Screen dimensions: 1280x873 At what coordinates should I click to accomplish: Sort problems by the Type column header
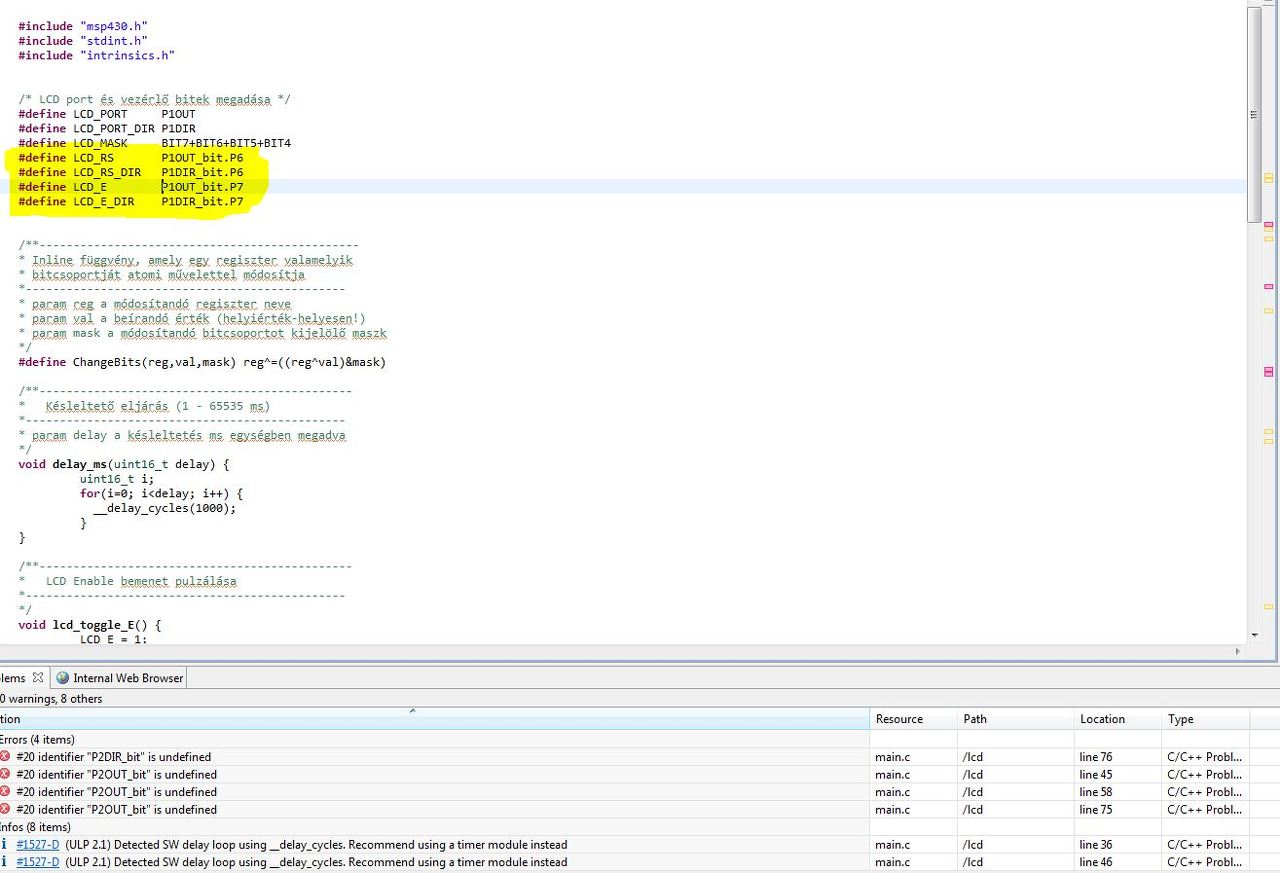(1206, 719)
